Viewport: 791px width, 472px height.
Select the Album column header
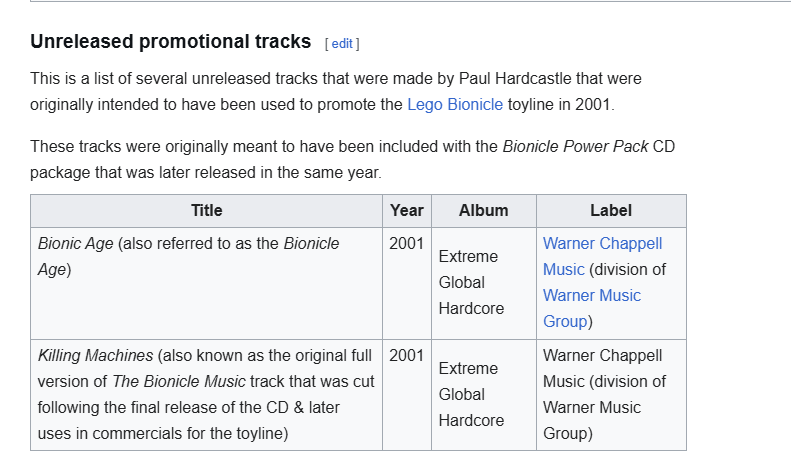(x=483, y=210)
